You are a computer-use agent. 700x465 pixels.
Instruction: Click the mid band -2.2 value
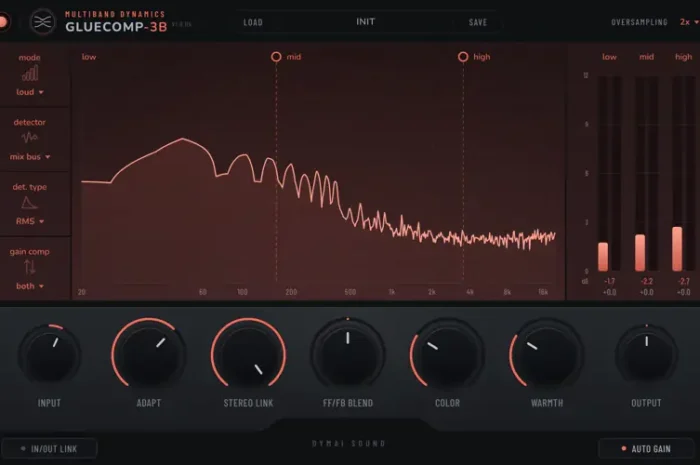[x=646, y=281]
